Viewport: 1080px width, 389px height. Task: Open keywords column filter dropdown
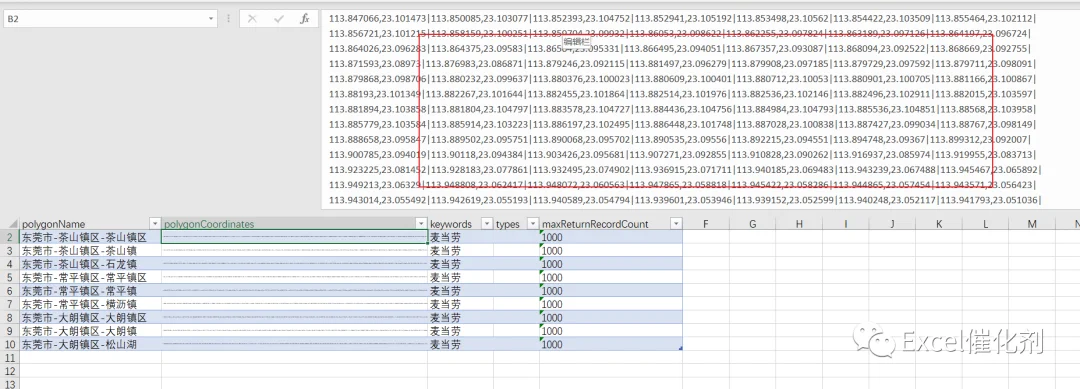[x=487, y=224]
